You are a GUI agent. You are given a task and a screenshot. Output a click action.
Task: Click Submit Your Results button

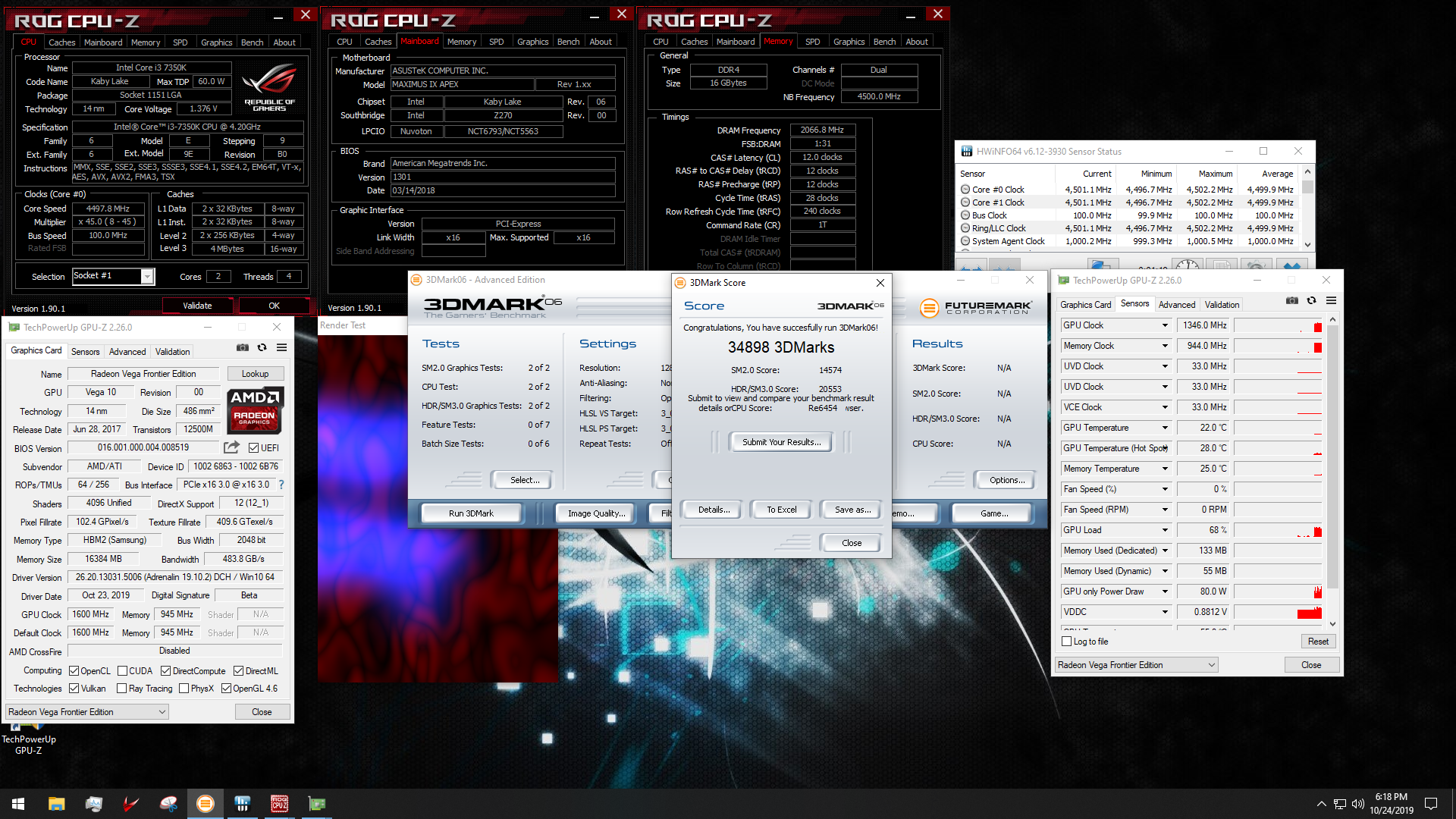coord(781,442)
